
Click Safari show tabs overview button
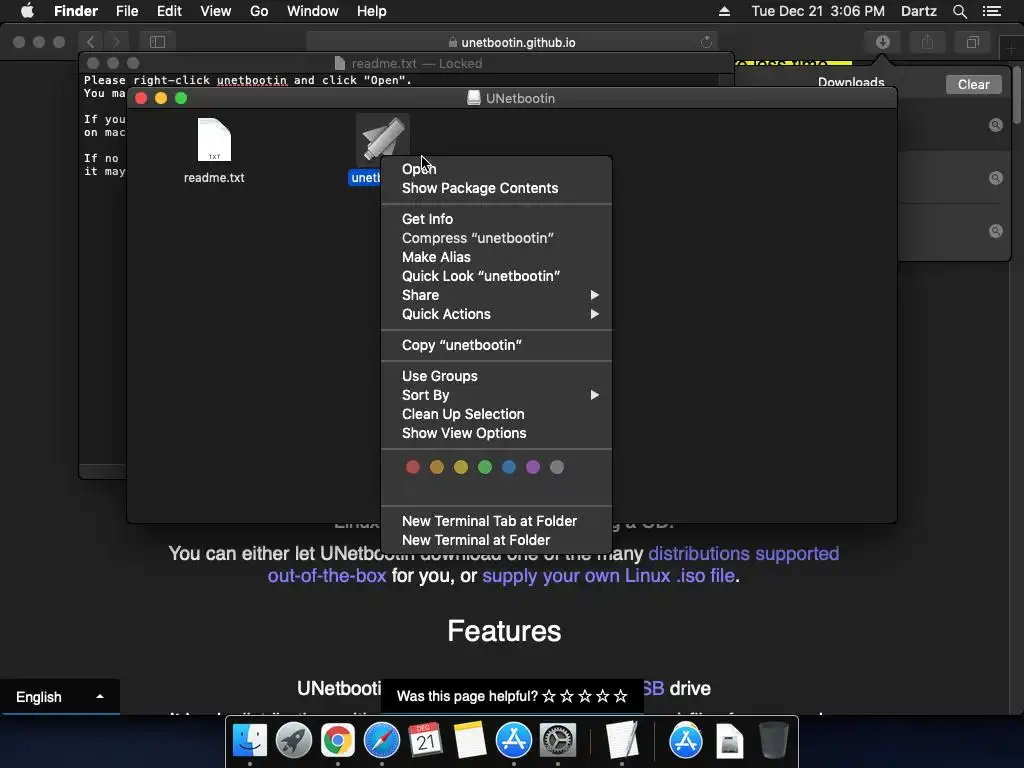point(972,42)
